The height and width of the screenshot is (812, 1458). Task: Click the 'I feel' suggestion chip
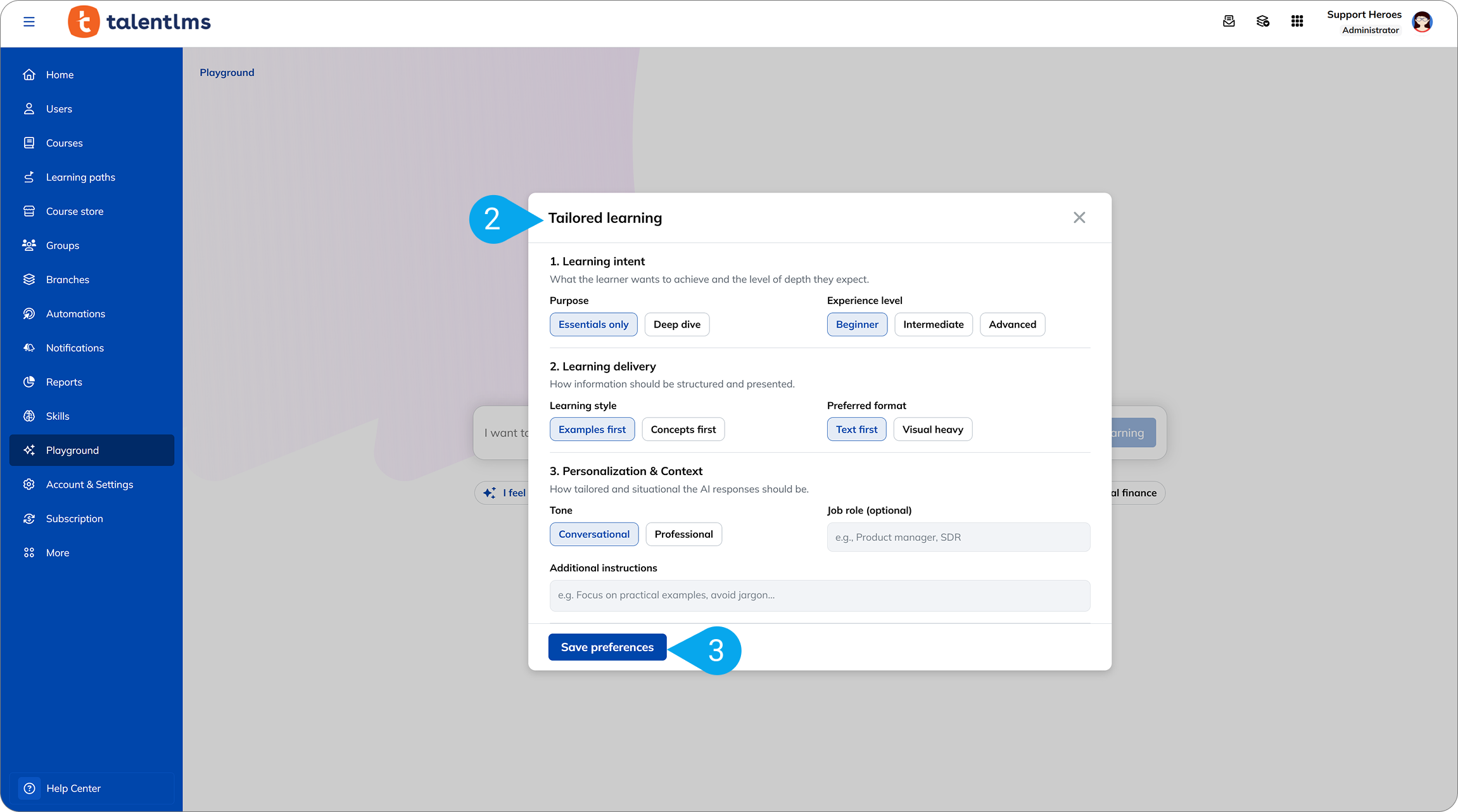click(x=502, y=493)
